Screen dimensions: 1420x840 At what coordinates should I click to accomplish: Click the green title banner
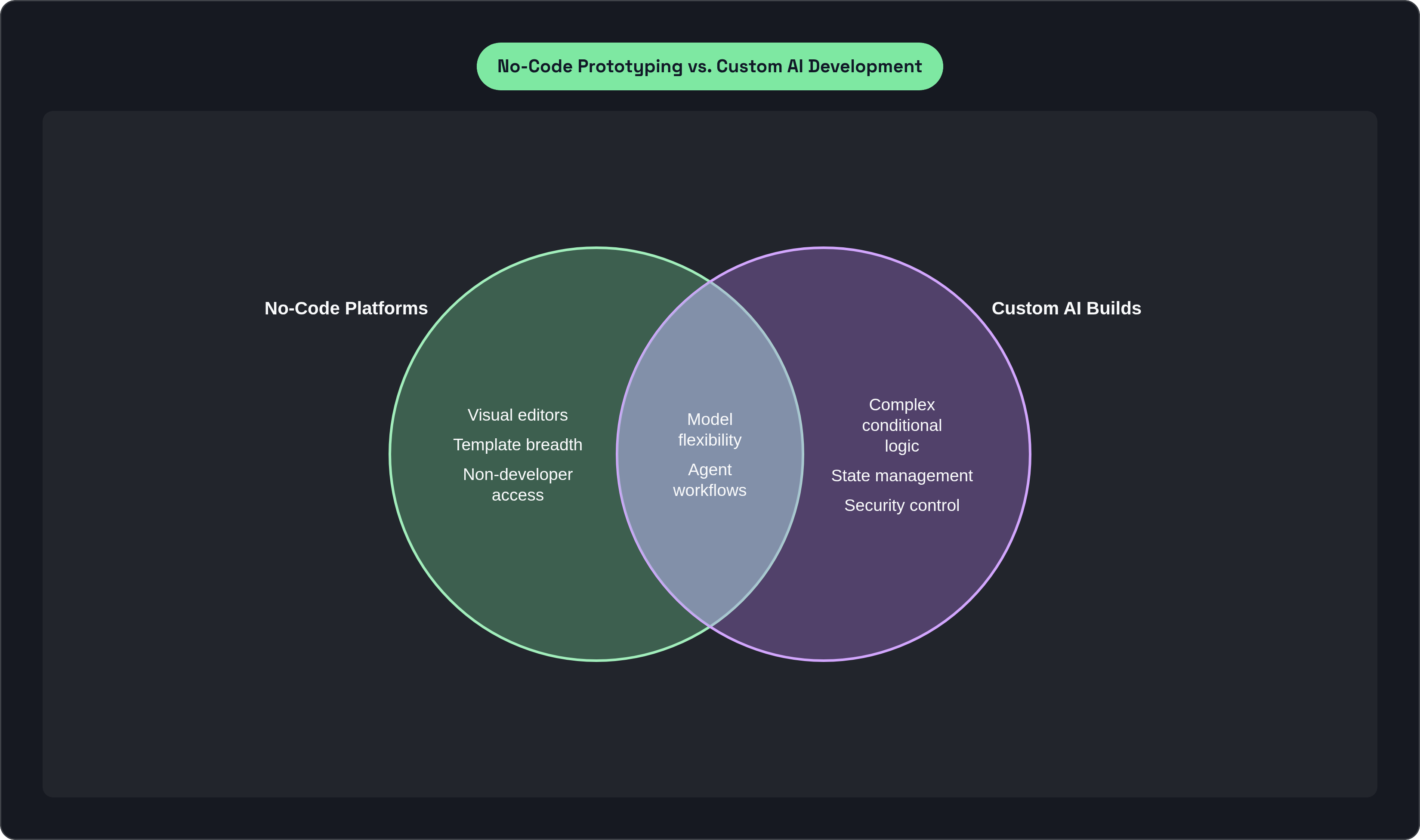click(x=710, y=66)
